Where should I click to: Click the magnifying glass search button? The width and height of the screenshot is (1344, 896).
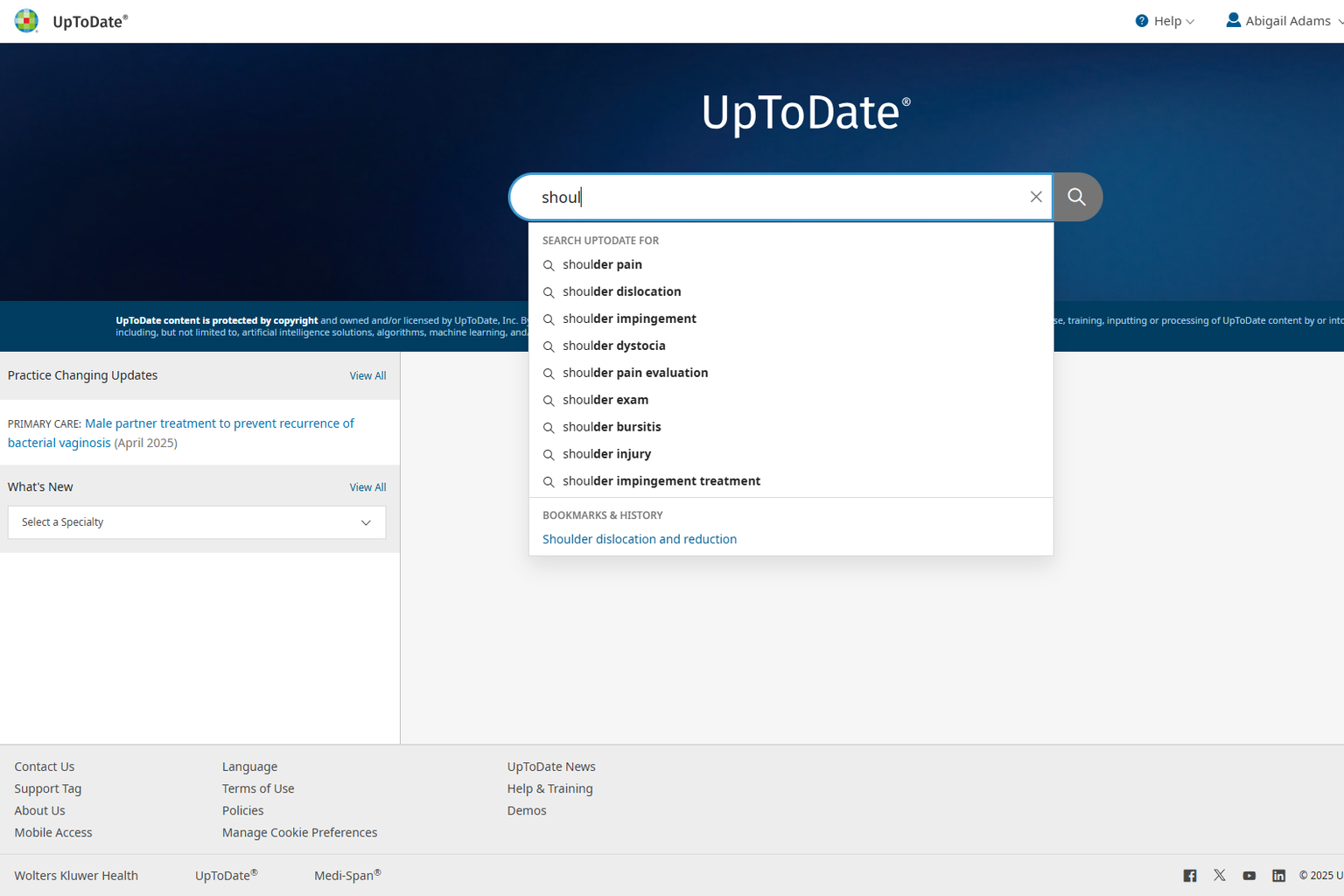[1077, 197]
